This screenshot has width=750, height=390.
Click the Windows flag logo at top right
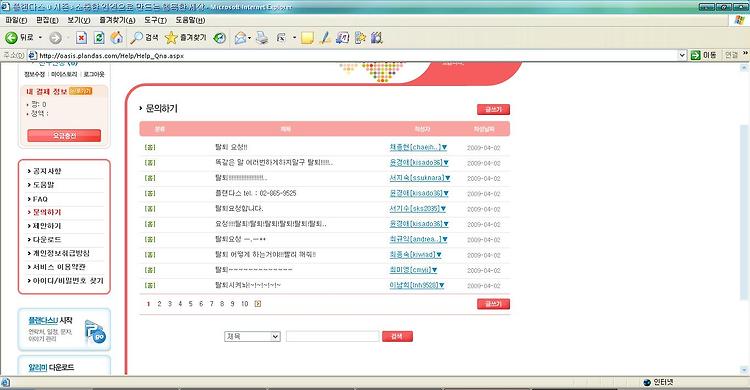click(x=739, y=20)
